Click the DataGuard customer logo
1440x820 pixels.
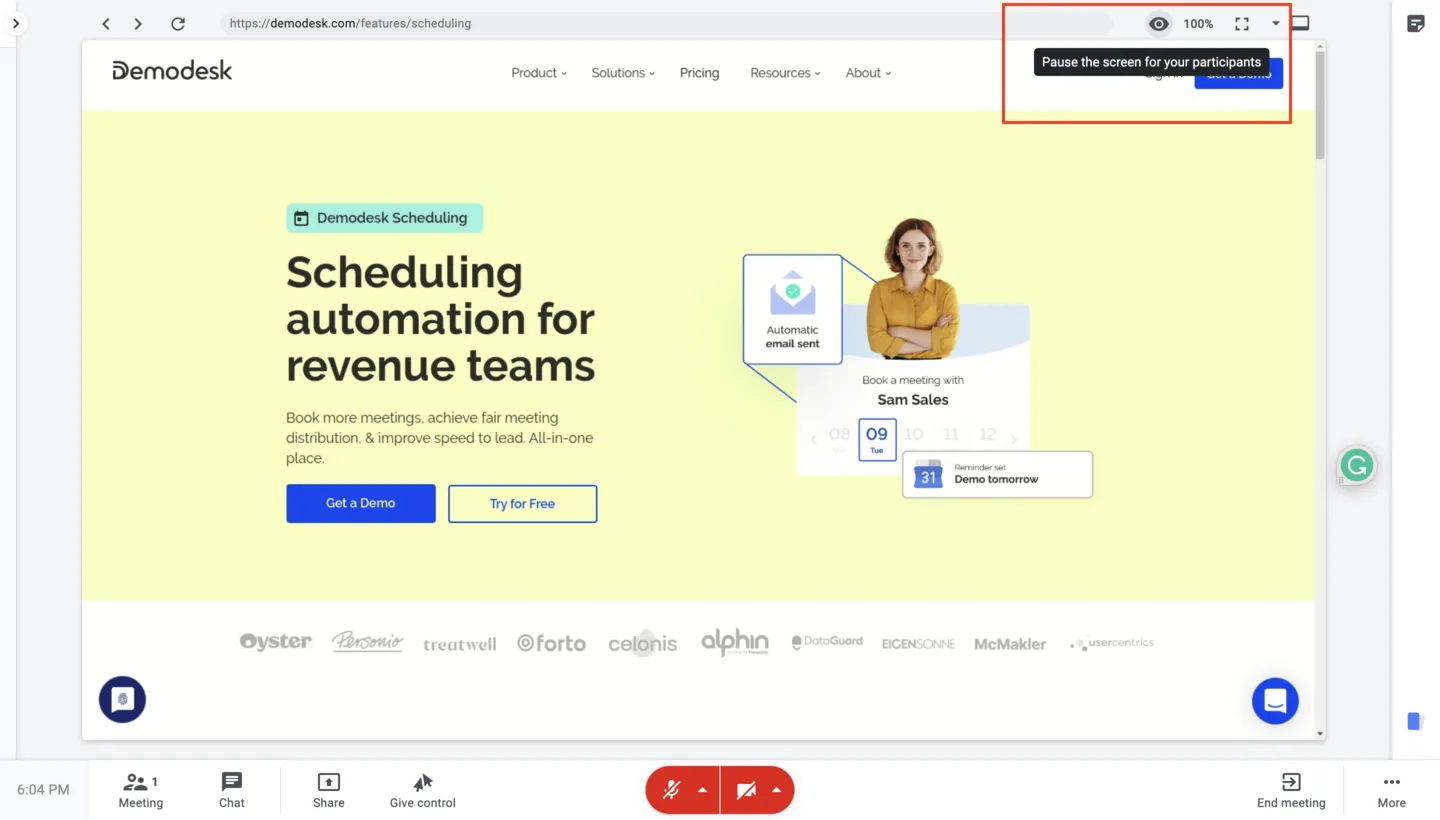[x=827, y=642]
